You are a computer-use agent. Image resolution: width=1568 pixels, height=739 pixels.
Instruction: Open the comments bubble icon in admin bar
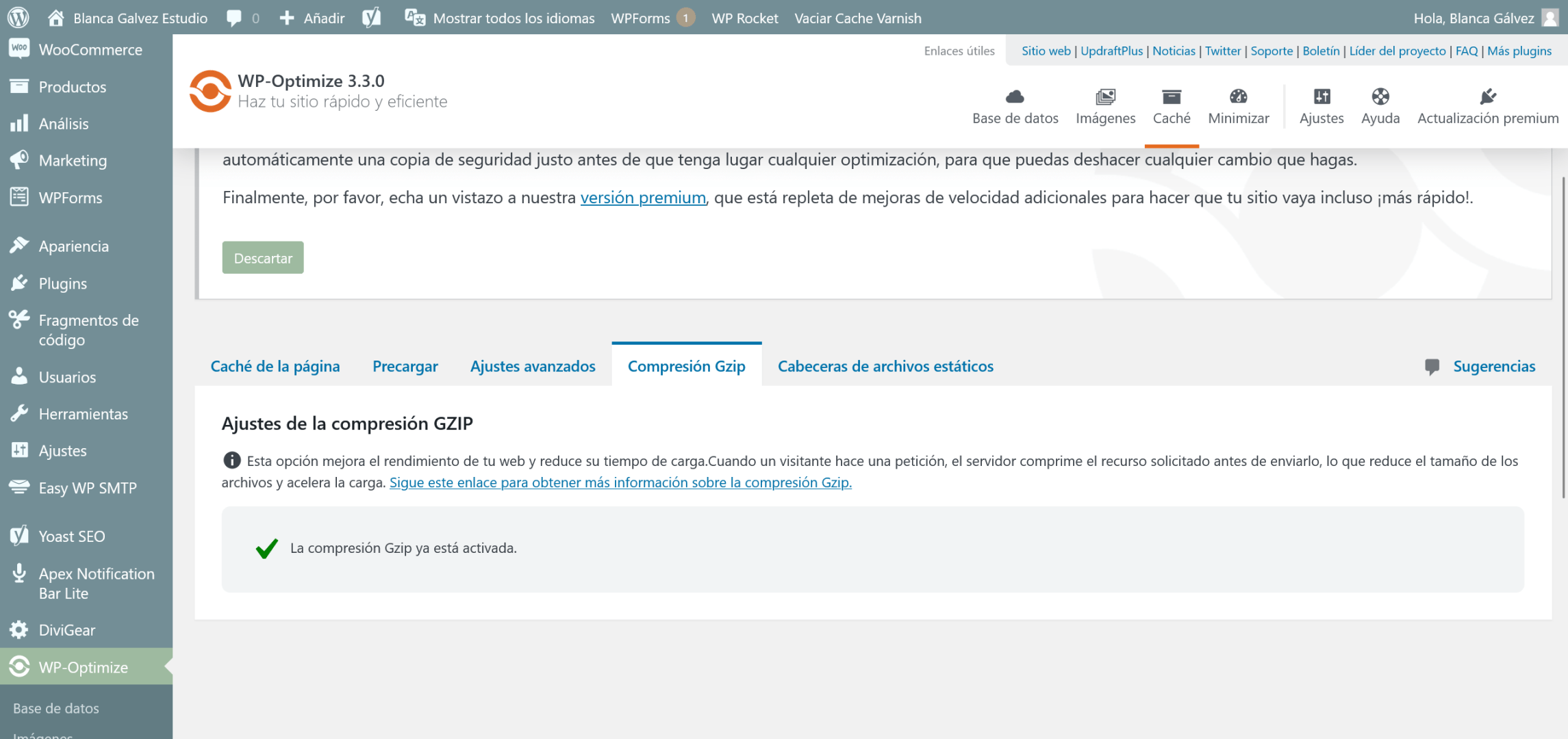click(x=234, y=18)
